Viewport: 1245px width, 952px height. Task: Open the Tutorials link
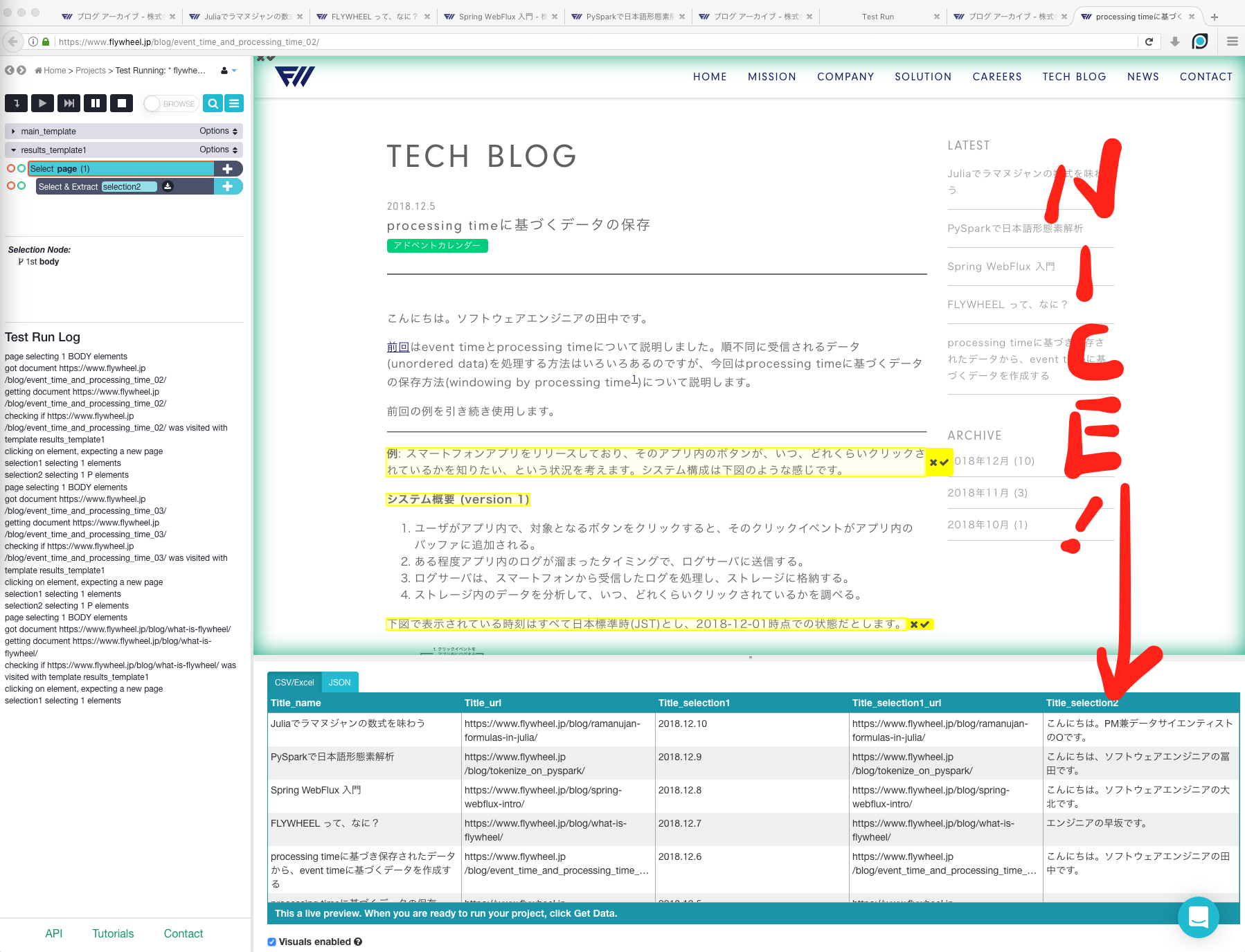[113, 933]
